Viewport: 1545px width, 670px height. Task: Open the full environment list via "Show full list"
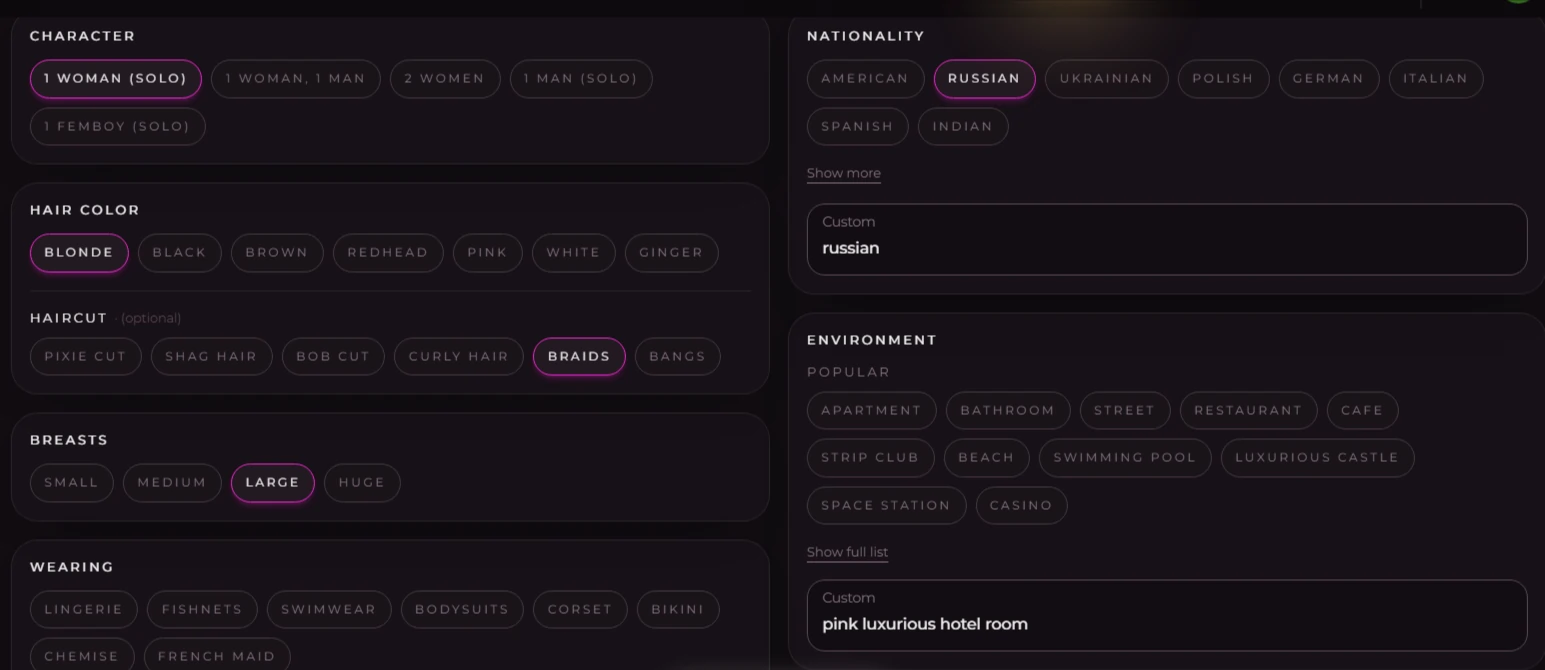847,551
